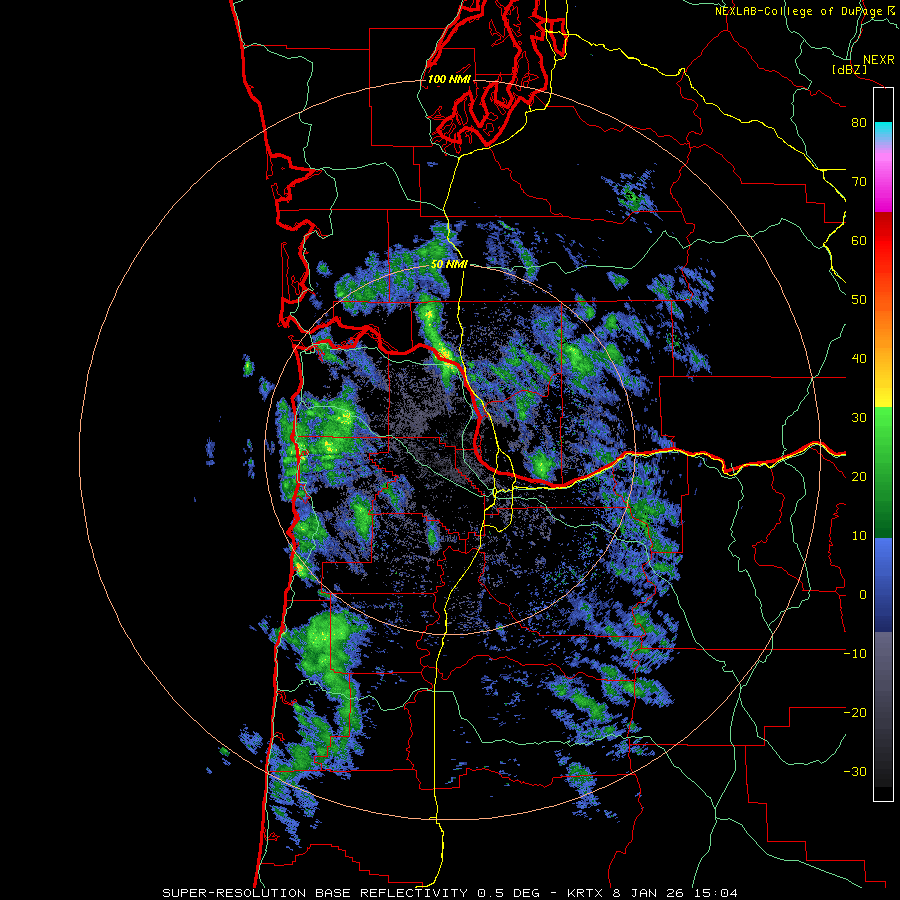Click the "50 NMI" range ring label
Screen dimensions: 900x900
click(x=449, y=264)
